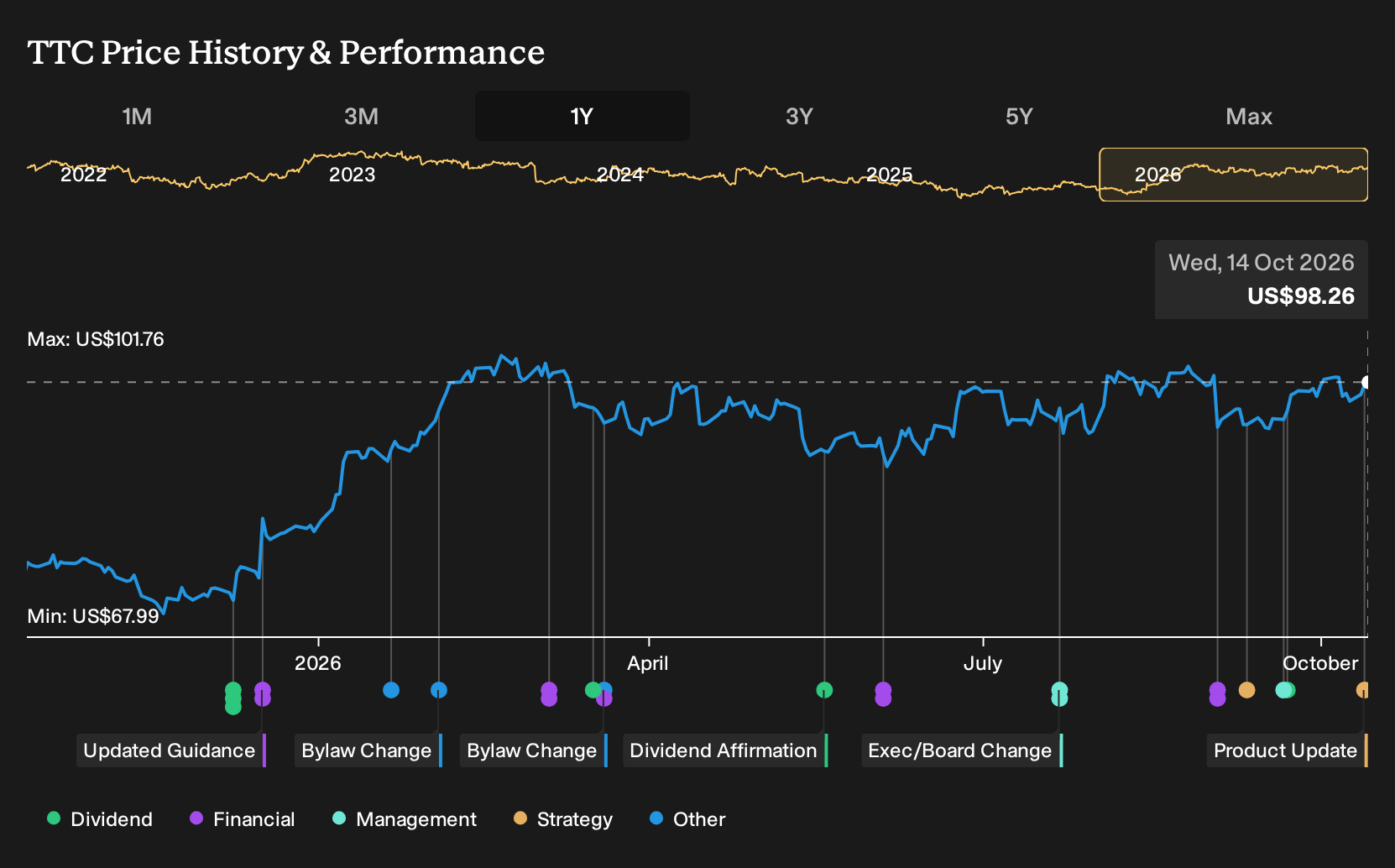This screenshot has width=1395, height=868.
Task: Click the orange strategy marker before October
Action: click(x=1246, y=690)
